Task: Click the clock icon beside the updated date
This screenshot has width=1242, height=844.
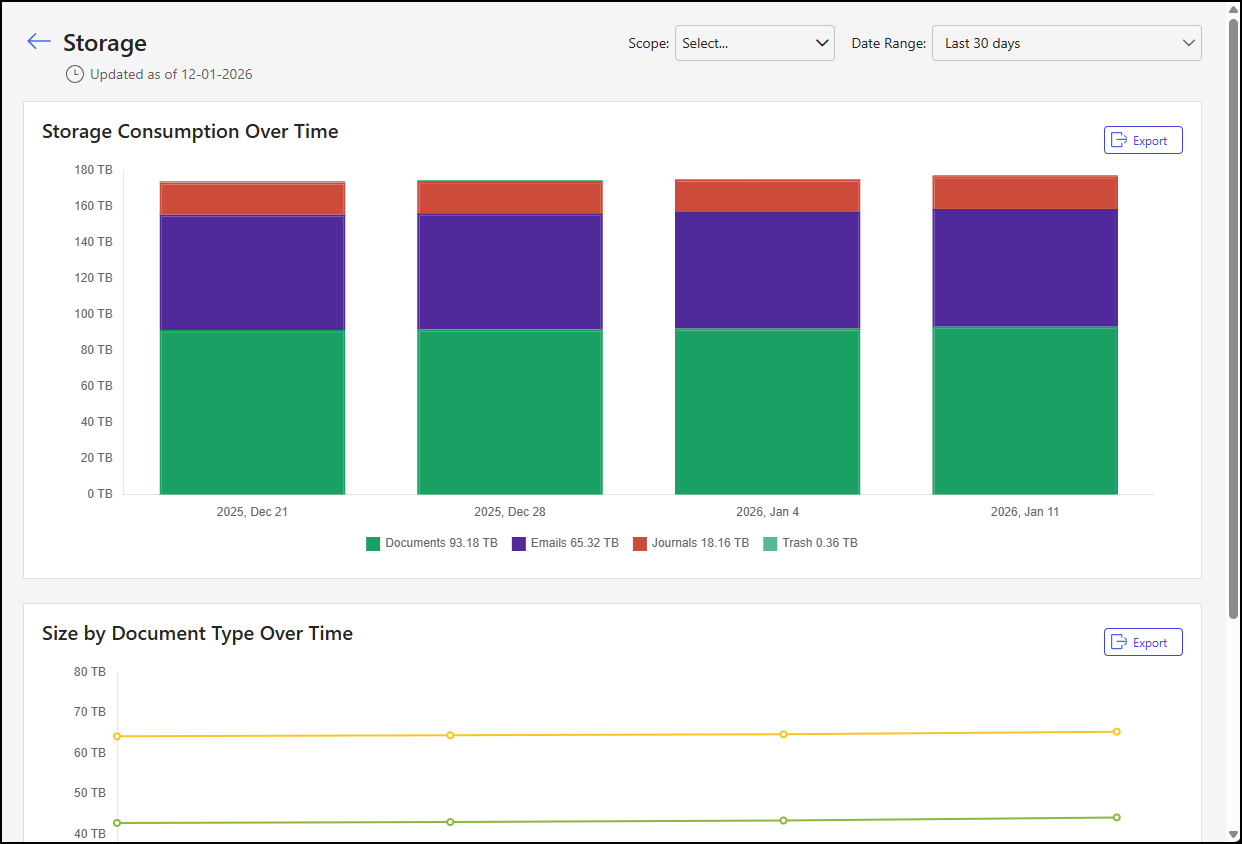Action: [x=75, y=74]
